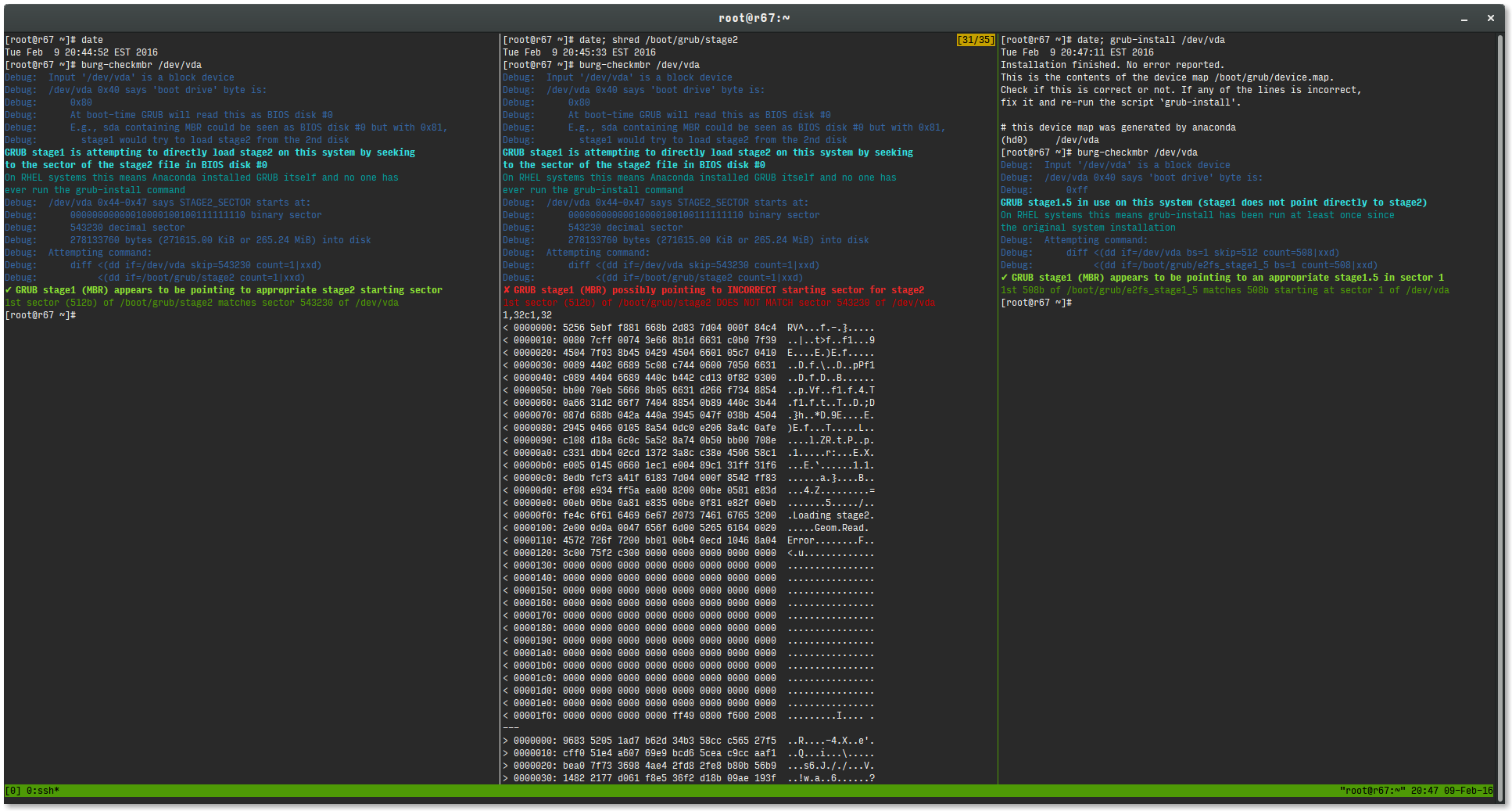Click middle pane 'burg-checkmbr /dev/vda' command
Viewport: 1512px width, 811px height.
click(x=640, y=65)
